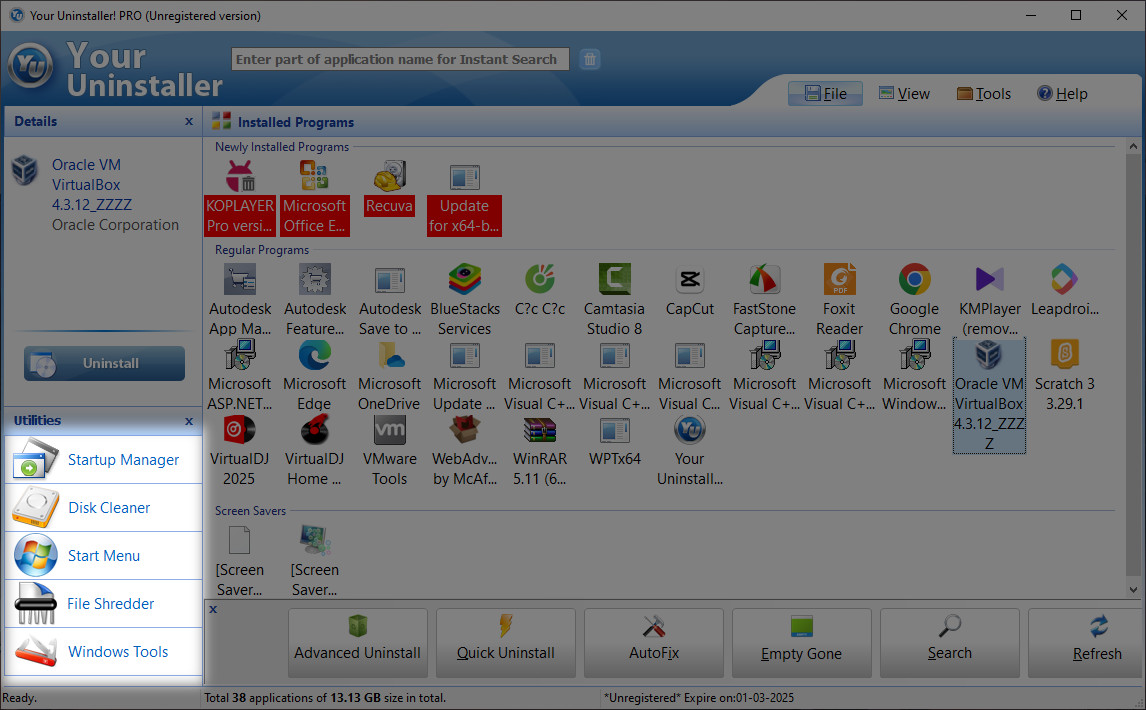The width and height of the screenshot is (1146, 710).
Task: Click the Uninstall button in Details panel
Action: 103,363
